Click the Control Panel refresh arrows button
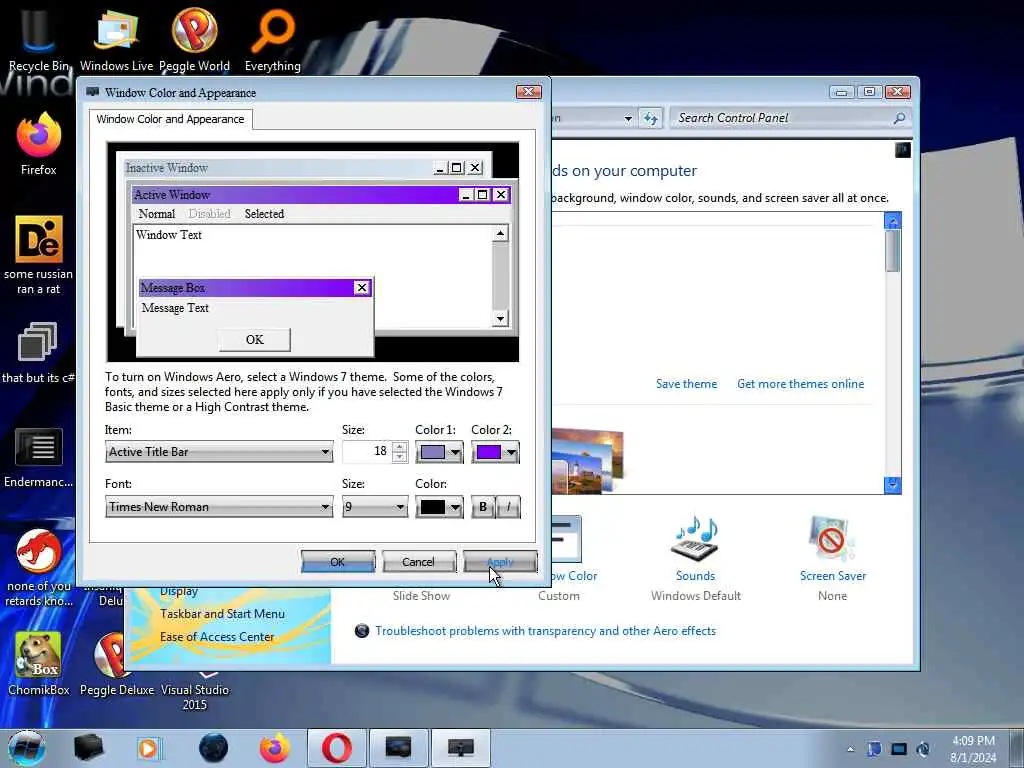 [x=650, y=118]
